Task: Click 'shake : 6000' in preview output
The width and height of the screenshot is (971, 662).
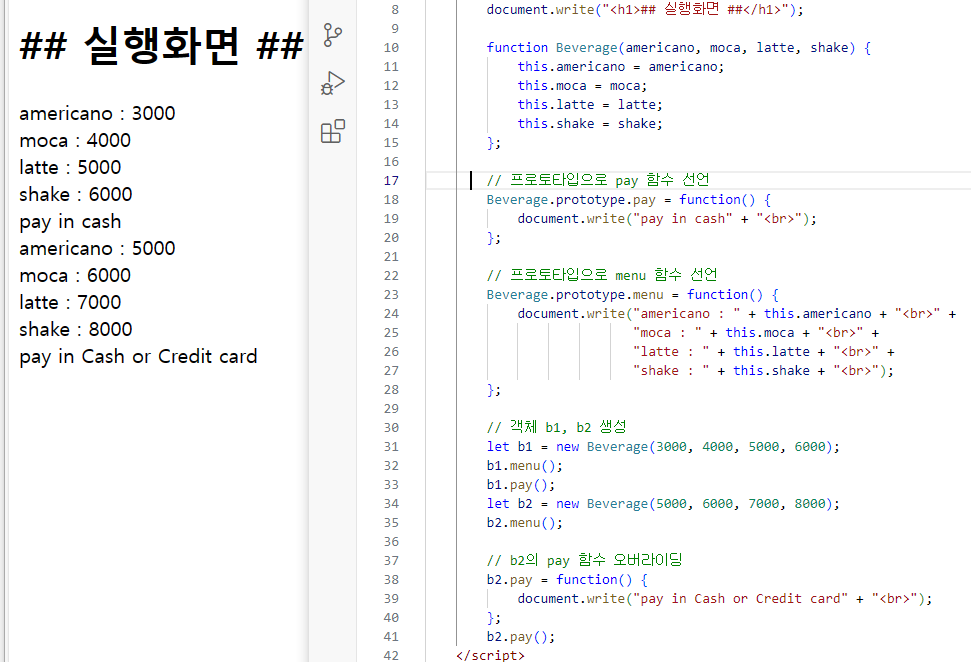Action: (76, 194)
